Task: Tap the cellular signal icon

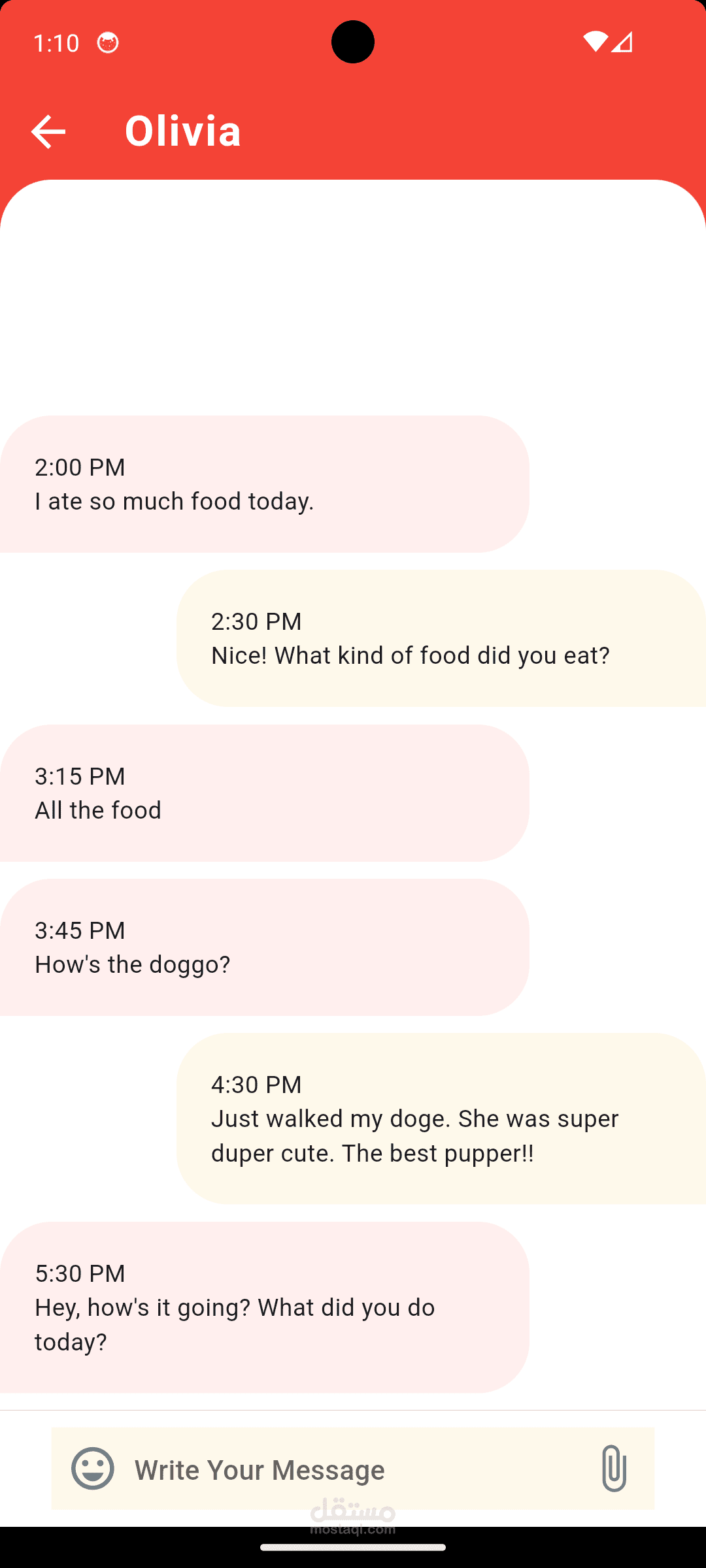Action: click(622, 42)
